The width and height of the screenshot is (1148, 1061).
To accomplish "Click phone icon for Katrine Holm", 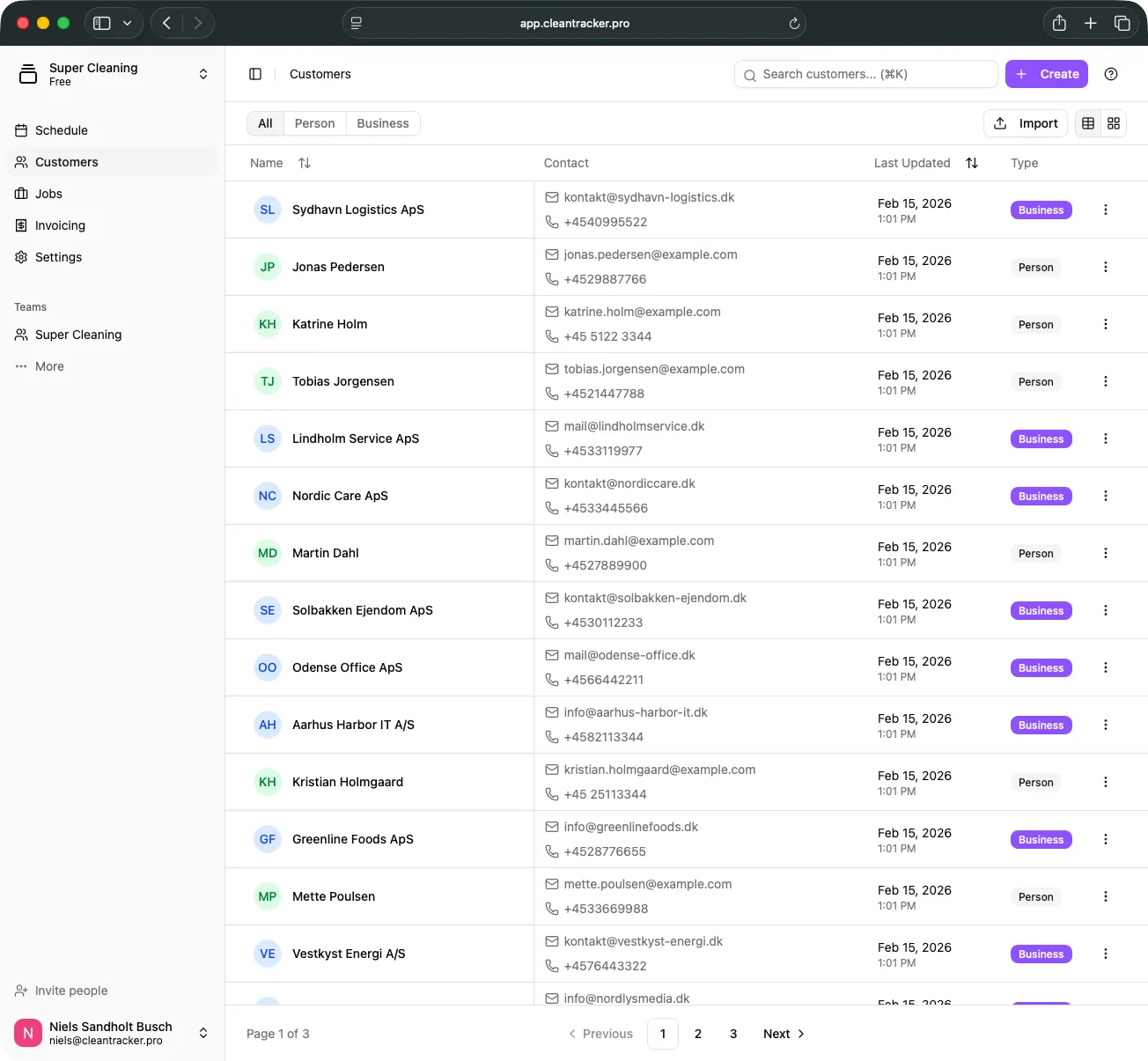I will pyautogui.click(x=552, y=336).
